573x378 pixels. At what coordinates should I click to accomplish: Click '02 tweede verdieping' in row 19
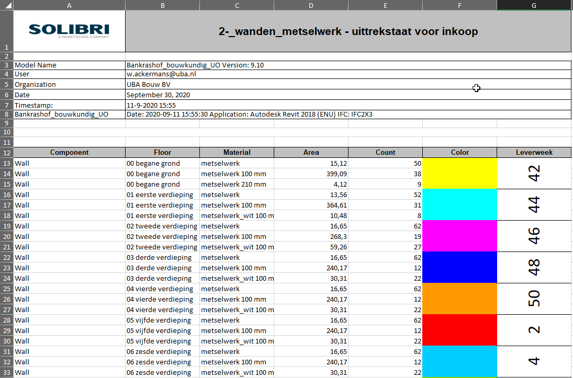[162, 226]
